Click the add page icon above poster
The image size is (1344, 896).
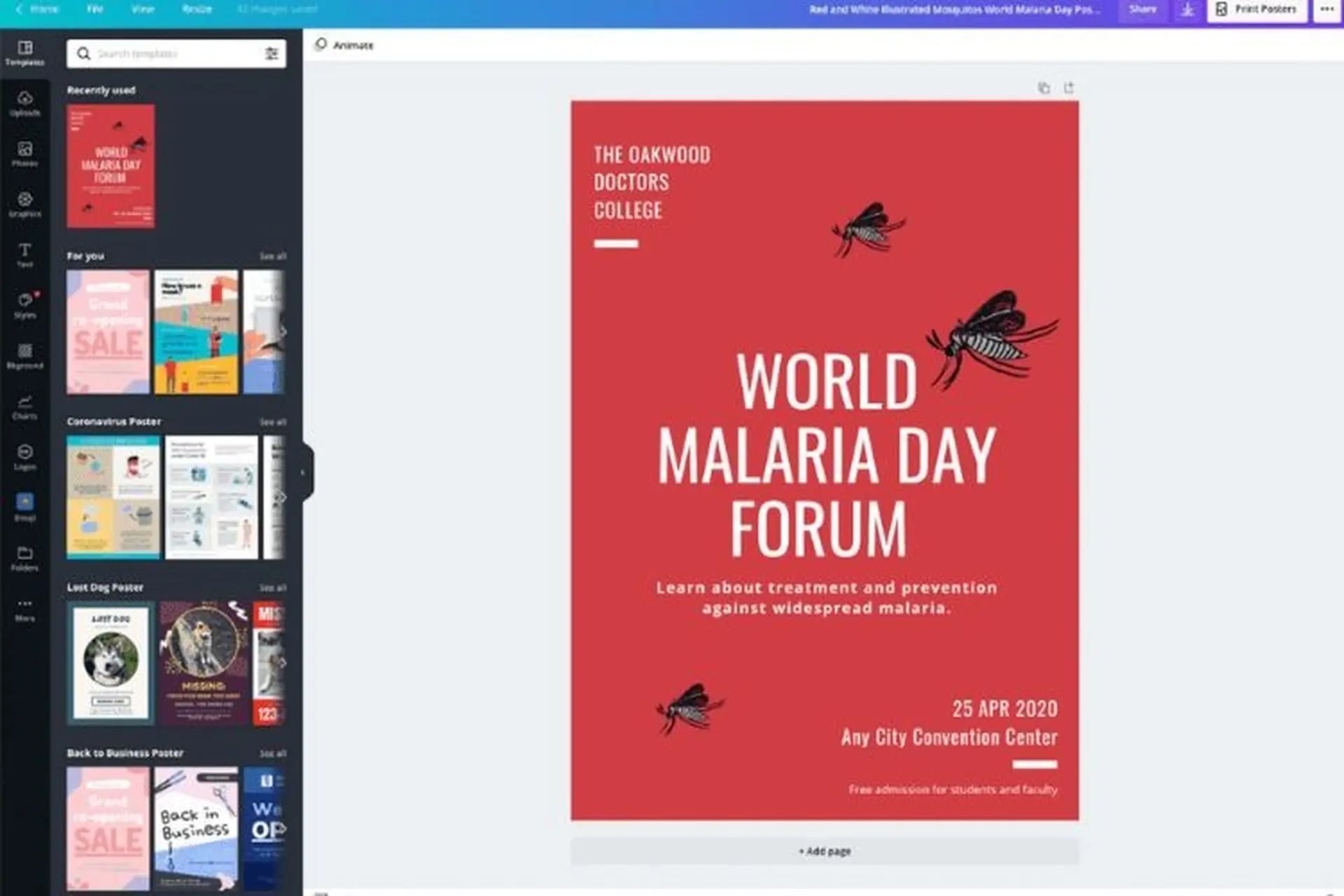tap(1069, 88)
